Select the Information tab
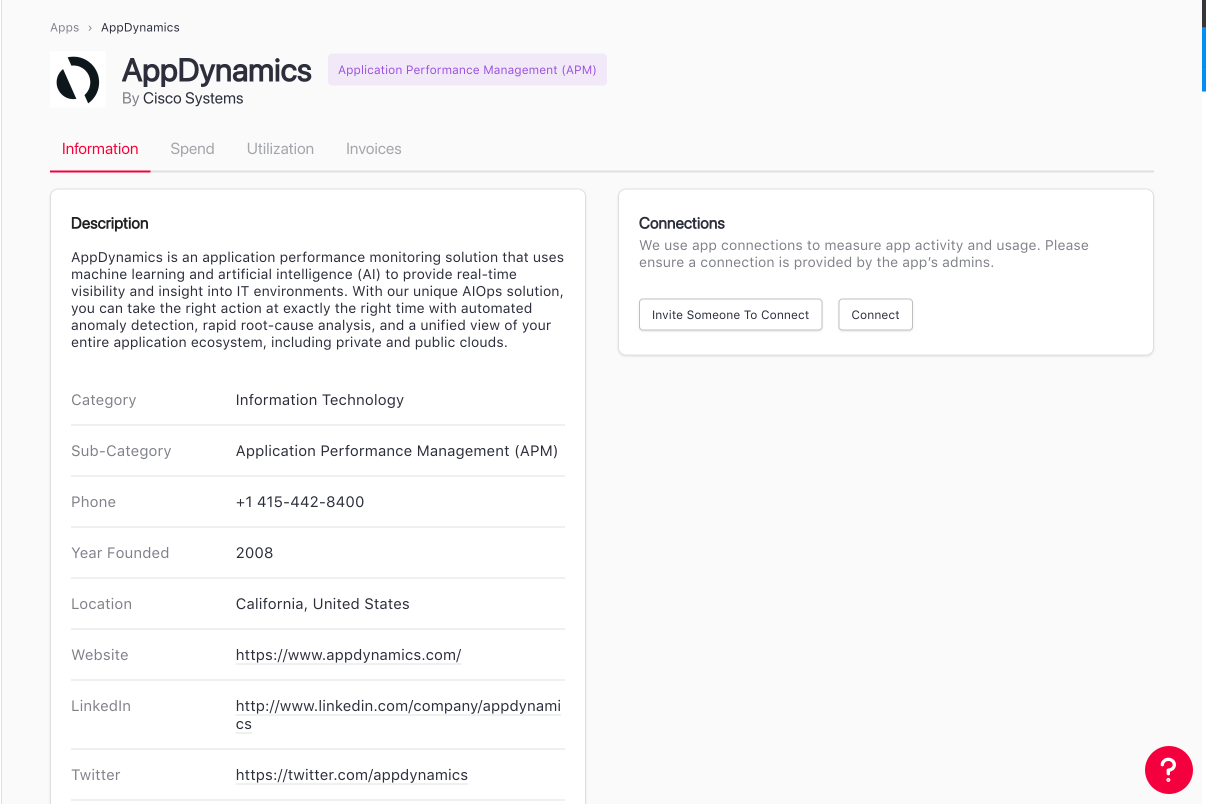1206x804 pixels. coord(100,149)
